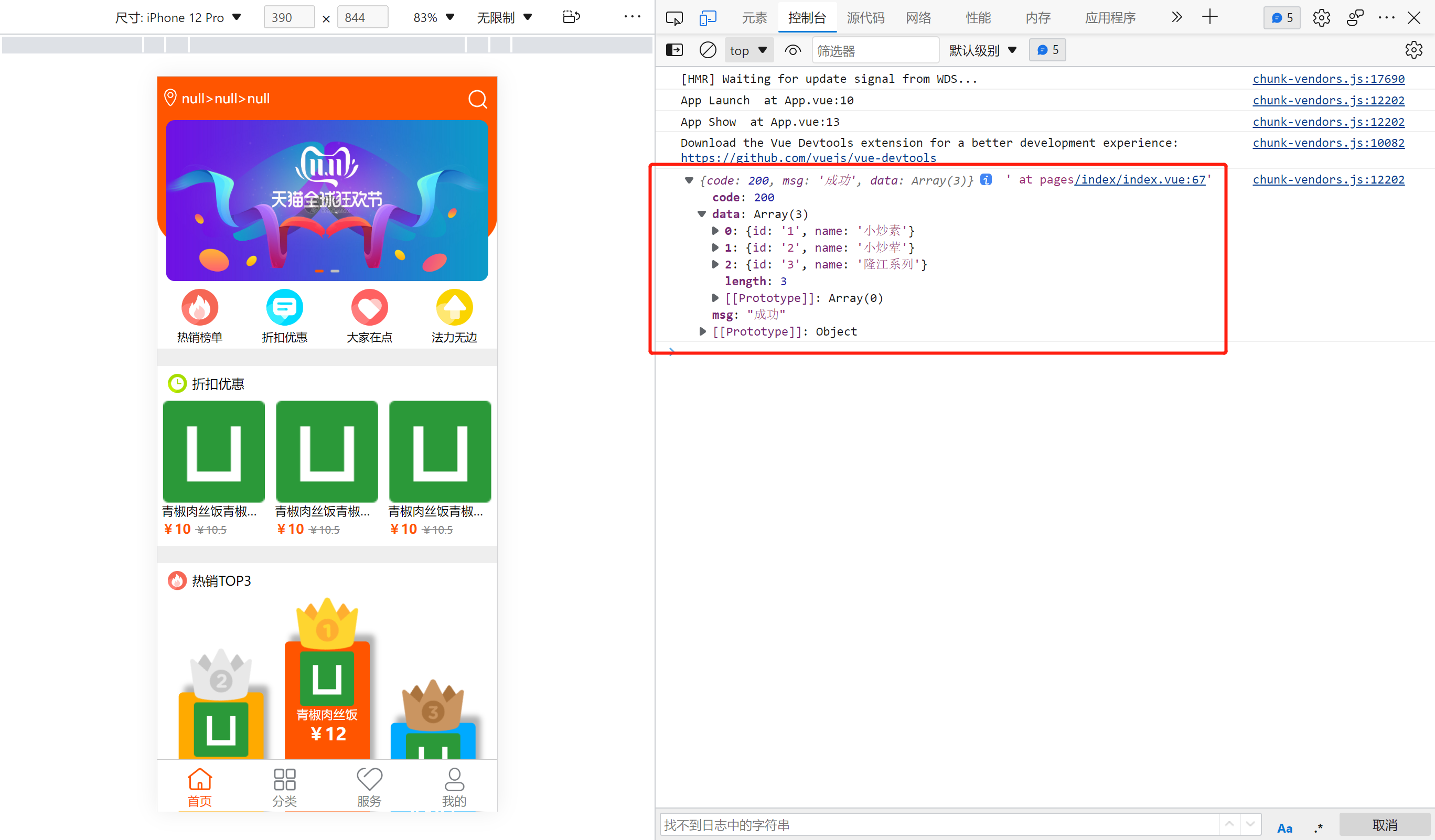The width and height of the screenshot is (1435, 840).
Task: Switch to the Console (控制台) tab
Action: click(x=807, y=18)
